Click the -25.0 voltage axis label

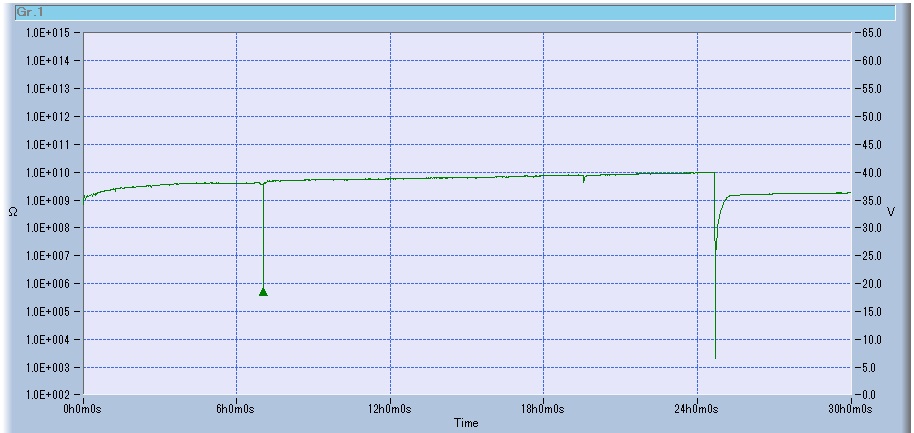pos(869,256)
